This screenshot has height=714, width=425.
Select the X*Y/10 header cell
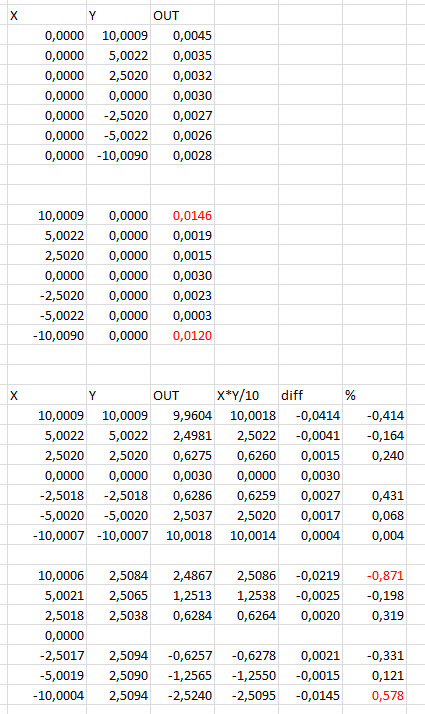tap(246, 395)
